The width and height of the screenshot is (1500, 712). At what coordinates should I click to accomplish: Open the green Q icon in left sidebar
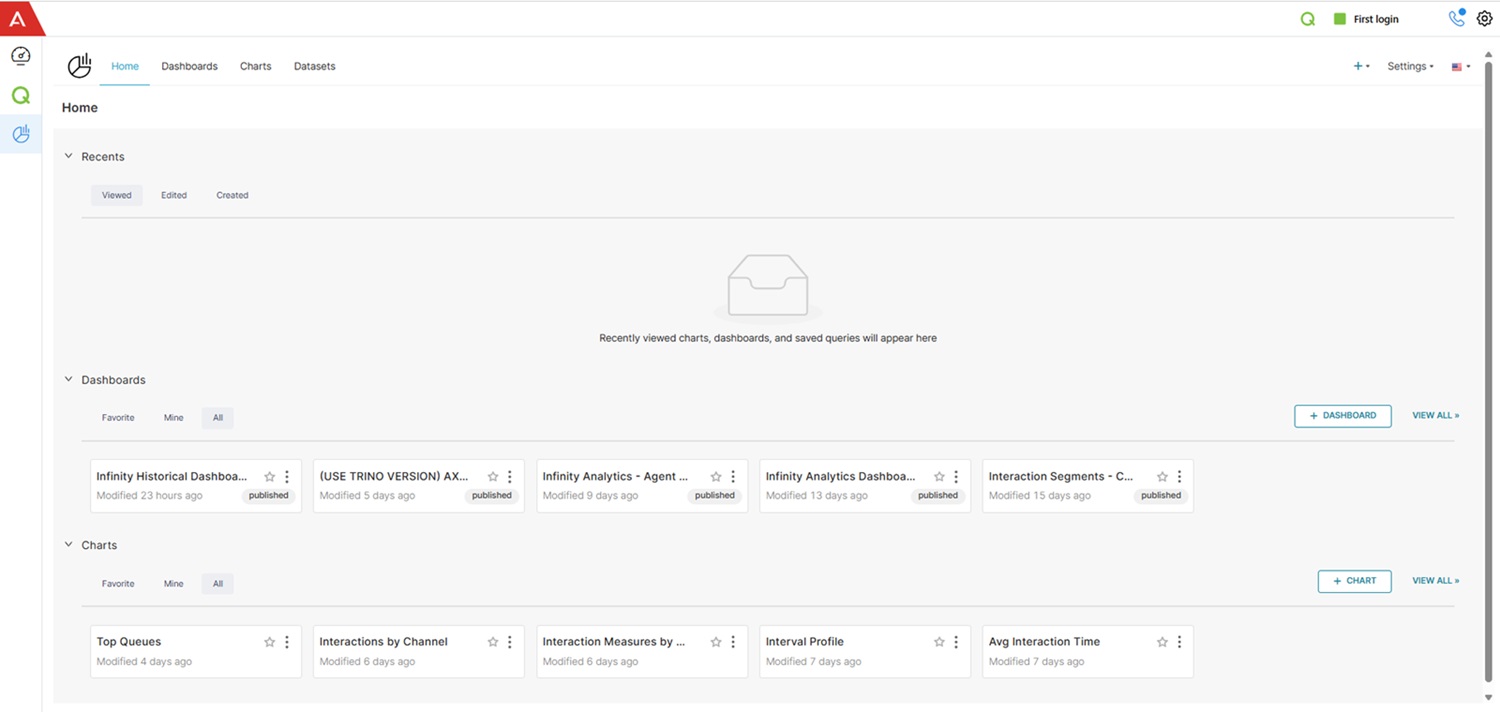[x=21, y=96]
